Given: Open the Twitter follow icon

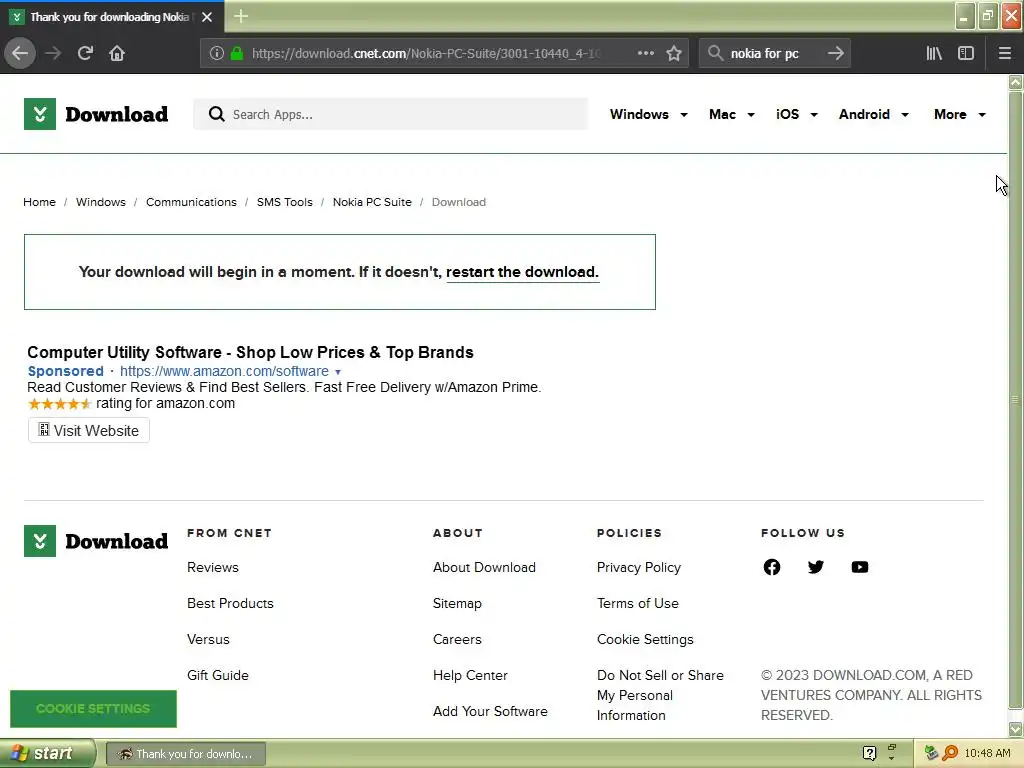Looking at the screenshot, I should [815, 567].
